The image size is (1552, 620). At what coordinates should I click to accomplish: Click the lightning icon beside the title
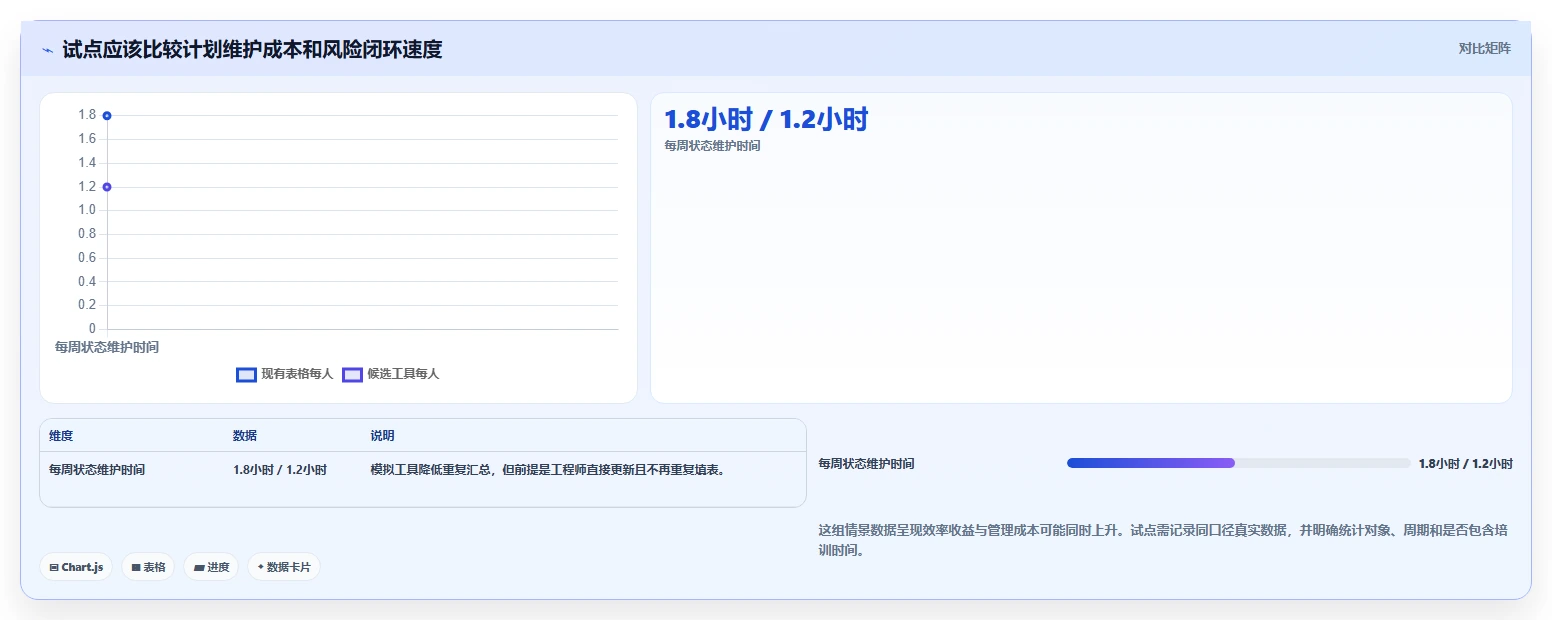pos(47,50)
